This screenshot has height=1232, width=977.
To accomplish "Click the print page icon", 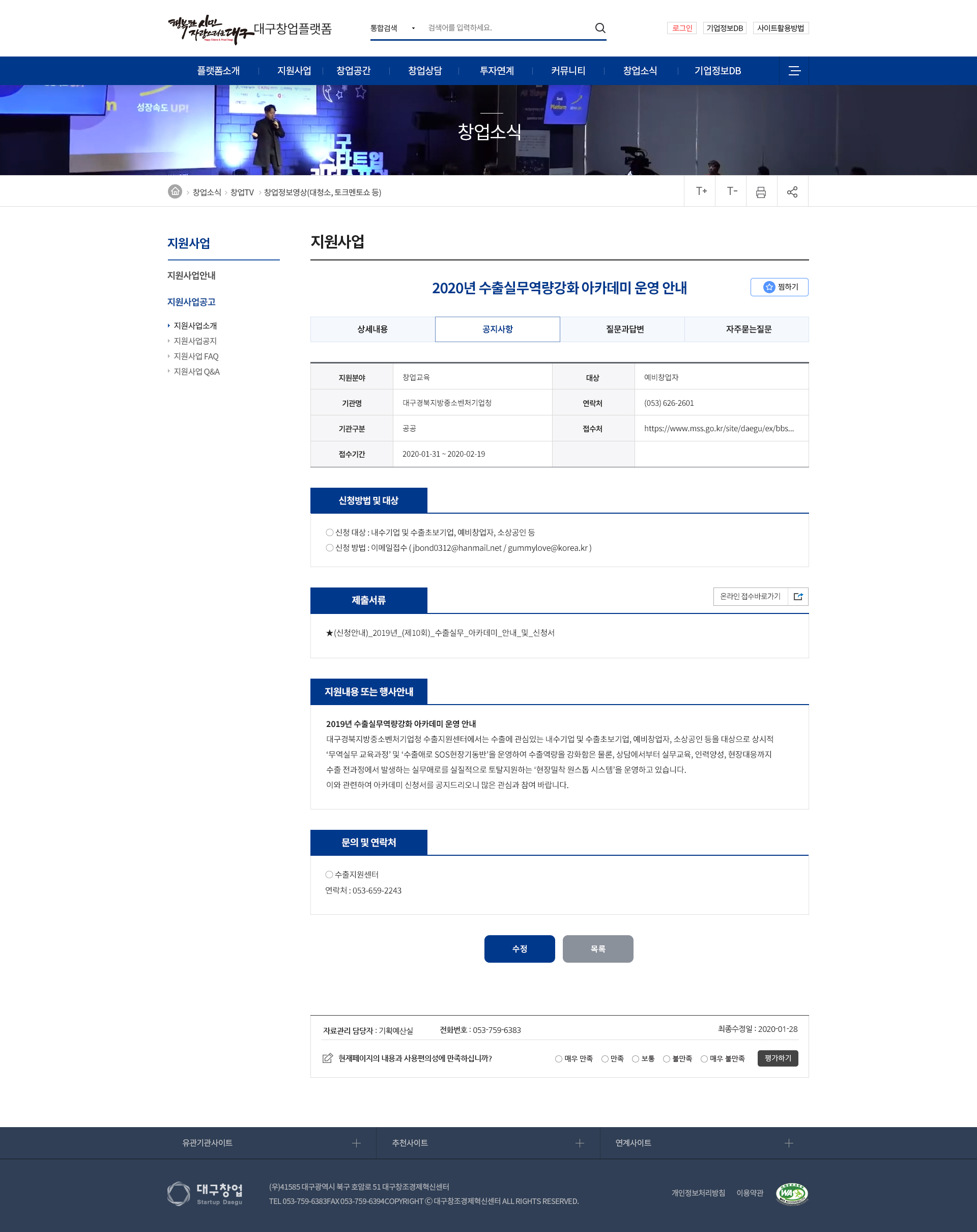I will [761, 192].
